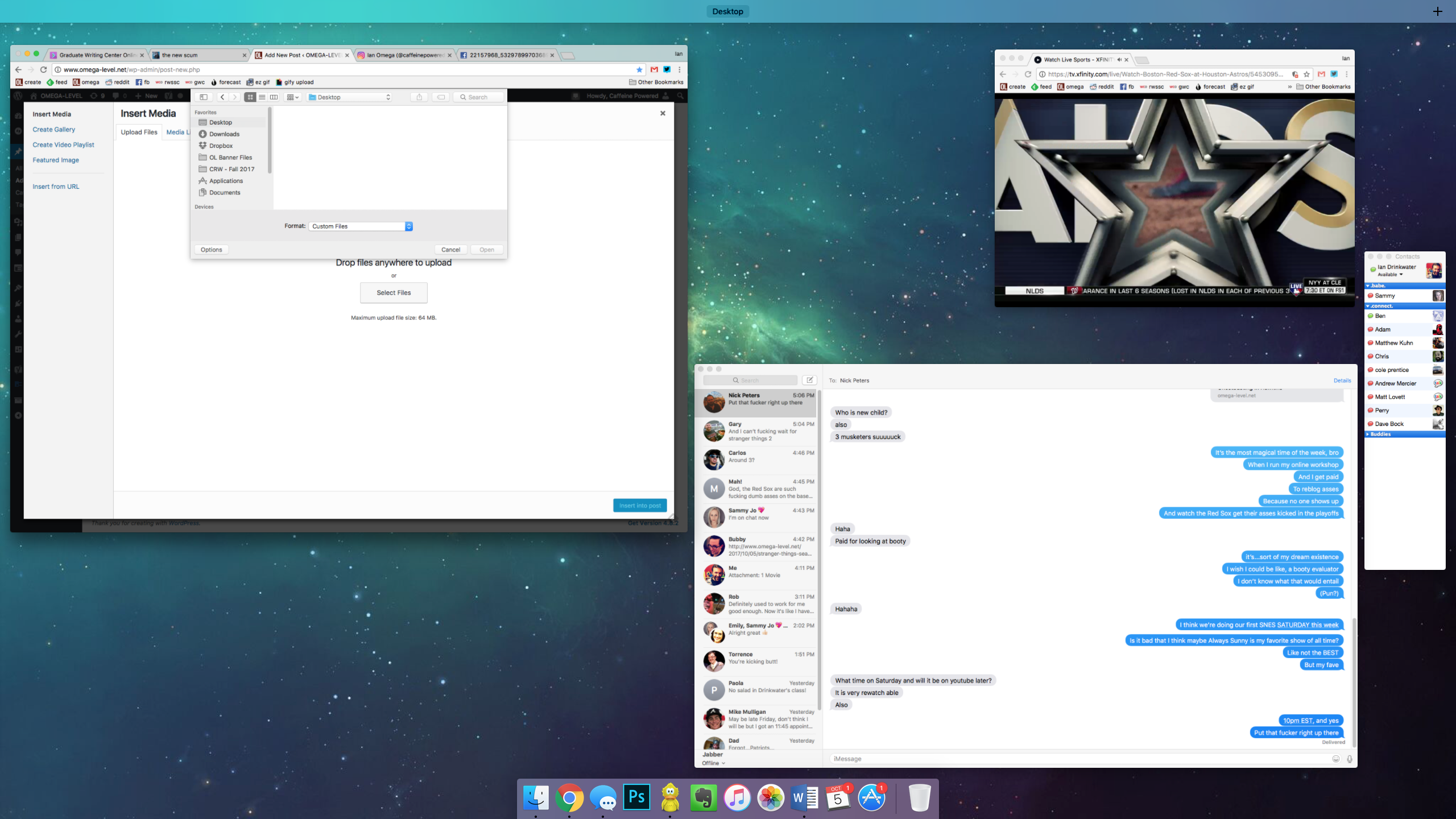Select Matthew Kuhn in Contacts list

(x=1405, y=343)
